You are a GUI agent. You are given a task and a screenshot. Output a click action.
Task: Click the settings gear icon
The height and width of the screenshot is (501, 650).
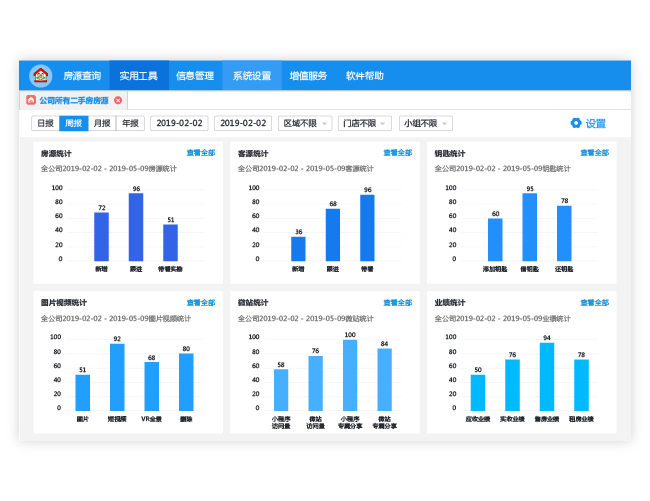coord(576,123)
